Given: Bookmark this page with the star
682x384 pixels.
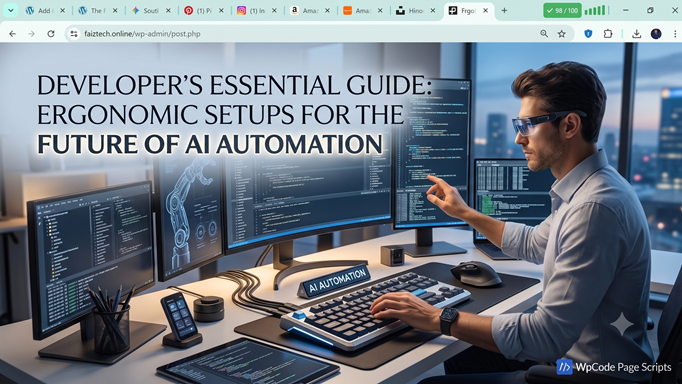Looking at the screenshot, I should coord(562,33).
